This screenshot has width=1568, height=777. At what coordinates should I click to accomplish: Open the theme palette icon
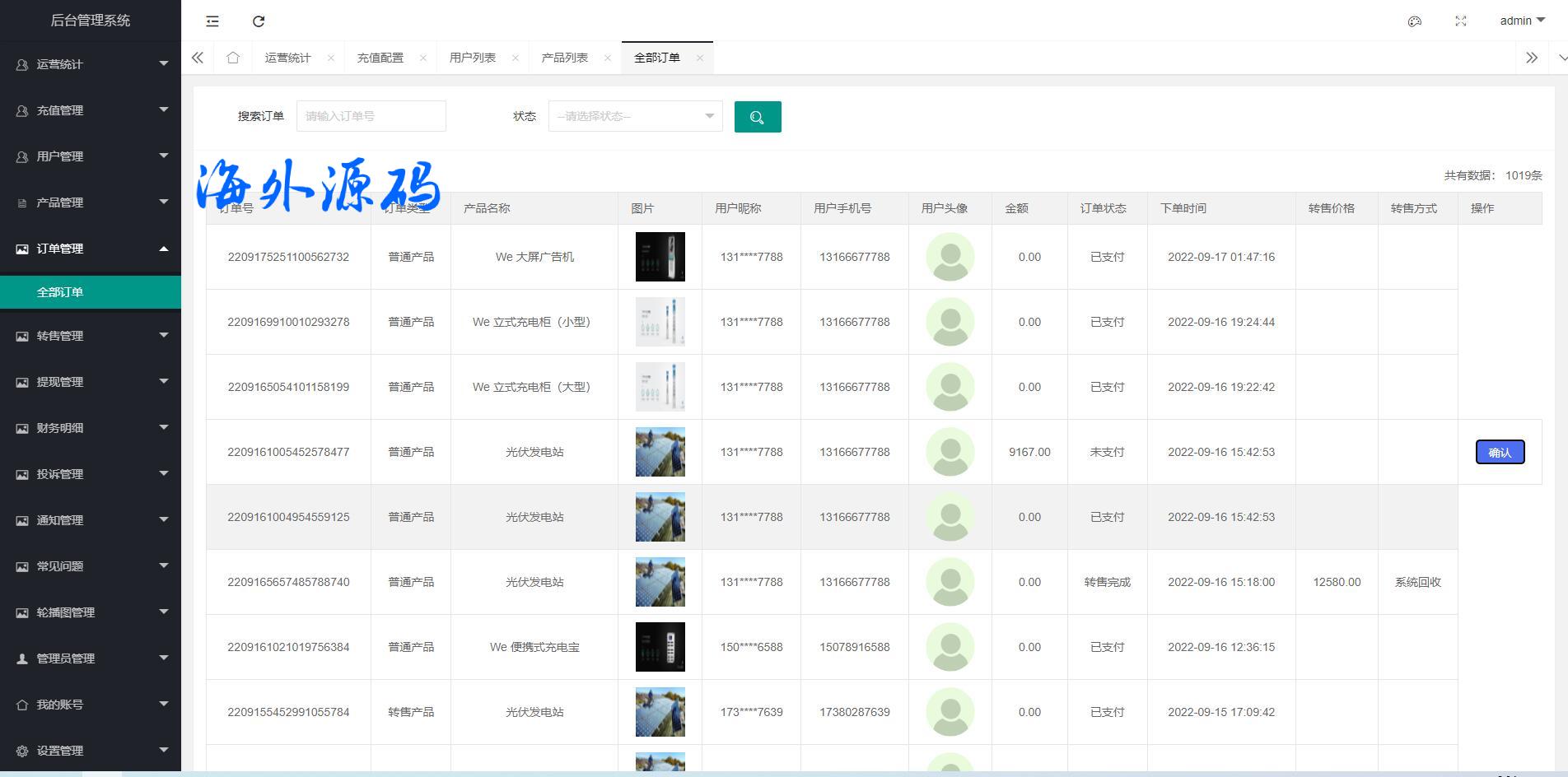tap(1414, 21)
